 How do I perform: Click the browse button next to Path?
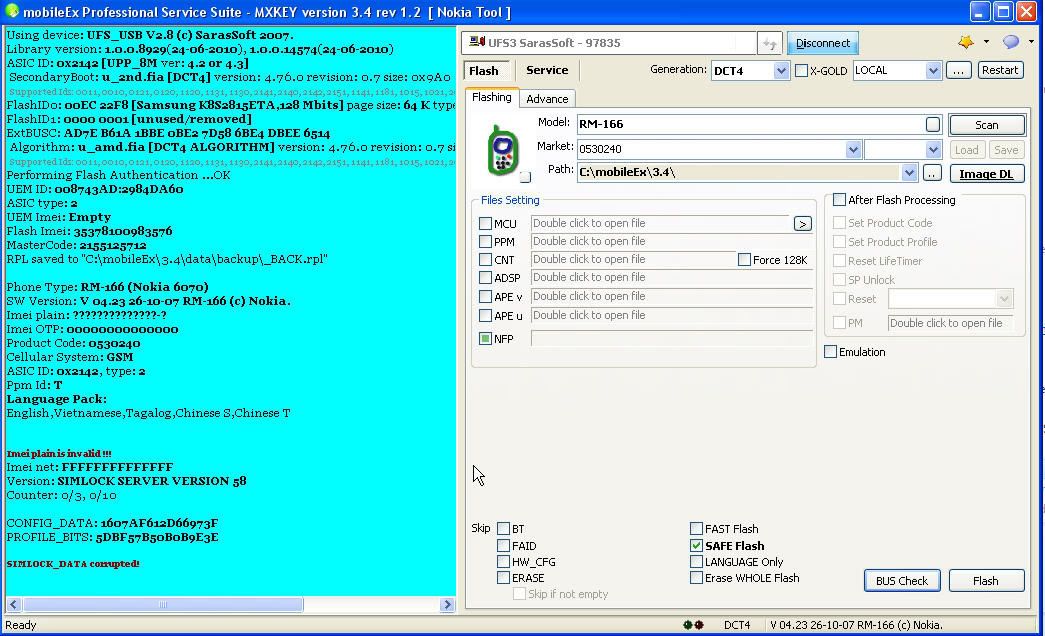click(x=932, y=173)
